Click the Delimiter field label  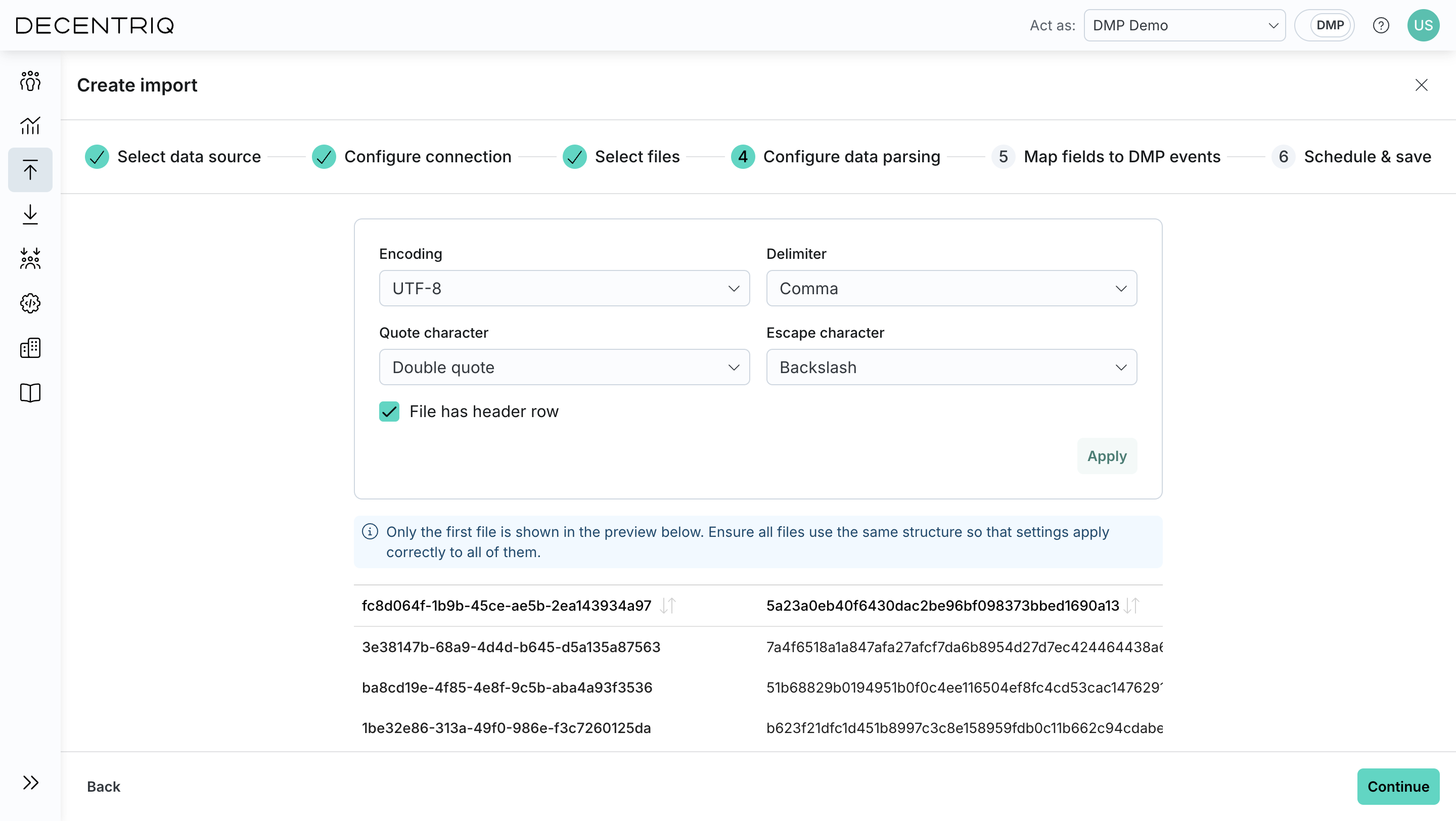pyautogui.click(x=796, y=254)
